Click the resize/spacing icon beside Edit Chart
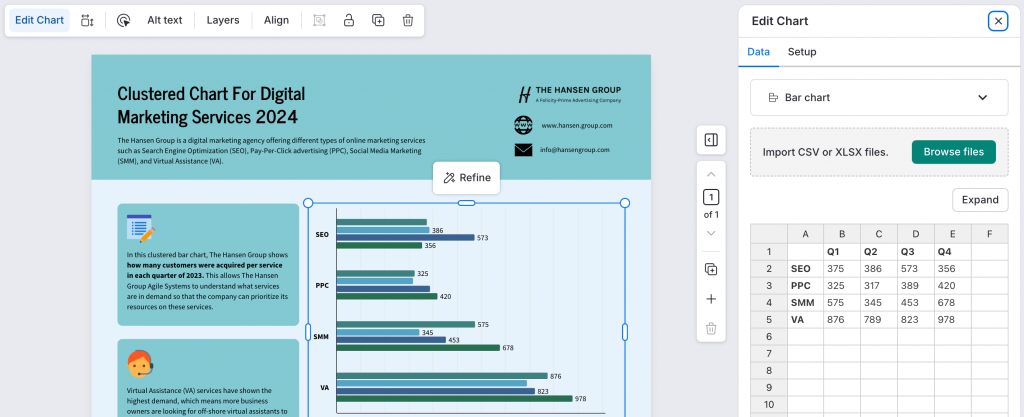Viewport: 1024px width, 417px height. [87, 20]
